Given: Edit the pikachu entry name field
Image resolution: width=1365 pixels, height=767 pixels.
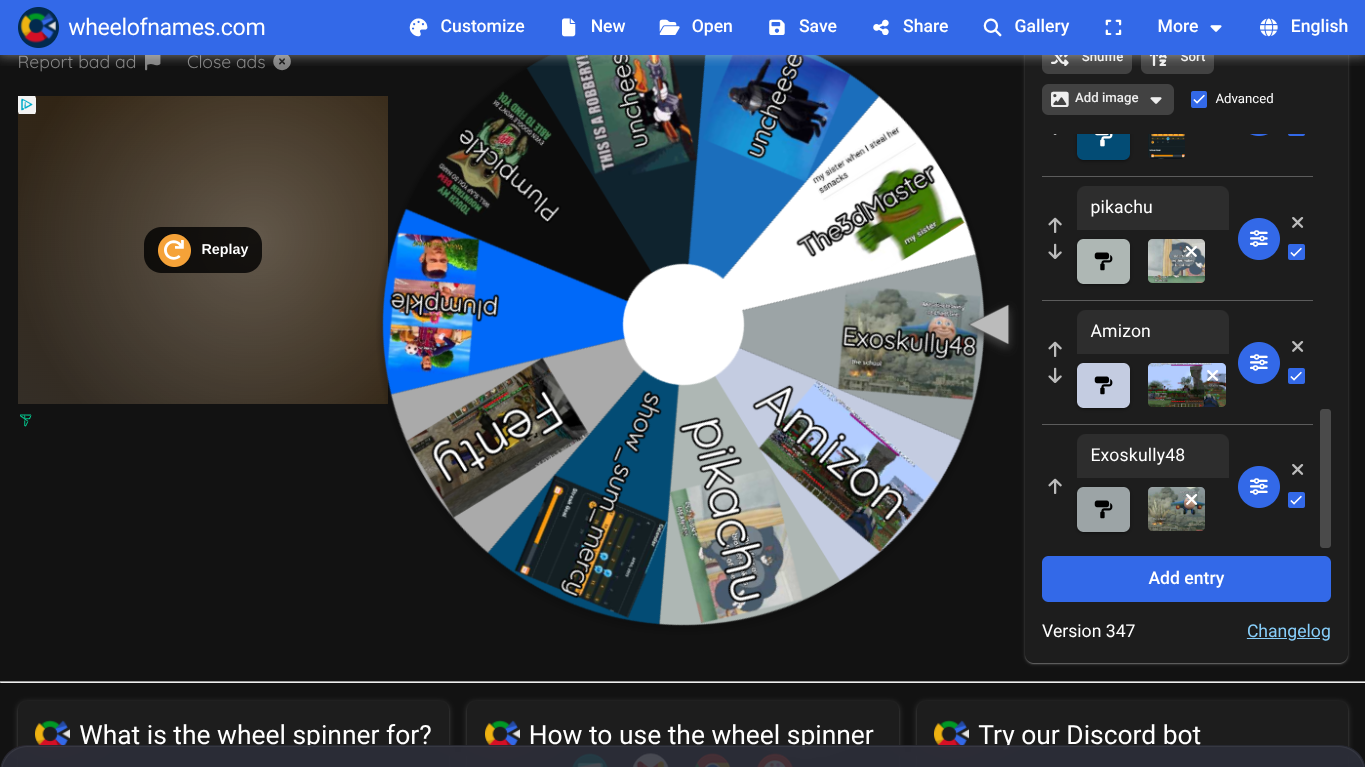Looking at the screenshot, I should (1153, 208).
